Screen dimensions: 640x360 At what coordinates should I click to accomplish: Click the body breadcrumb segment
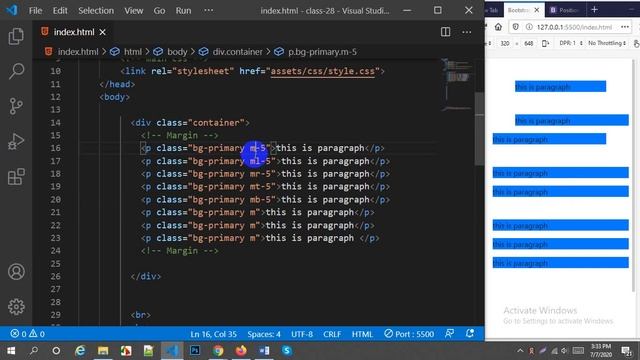point(177,52)
